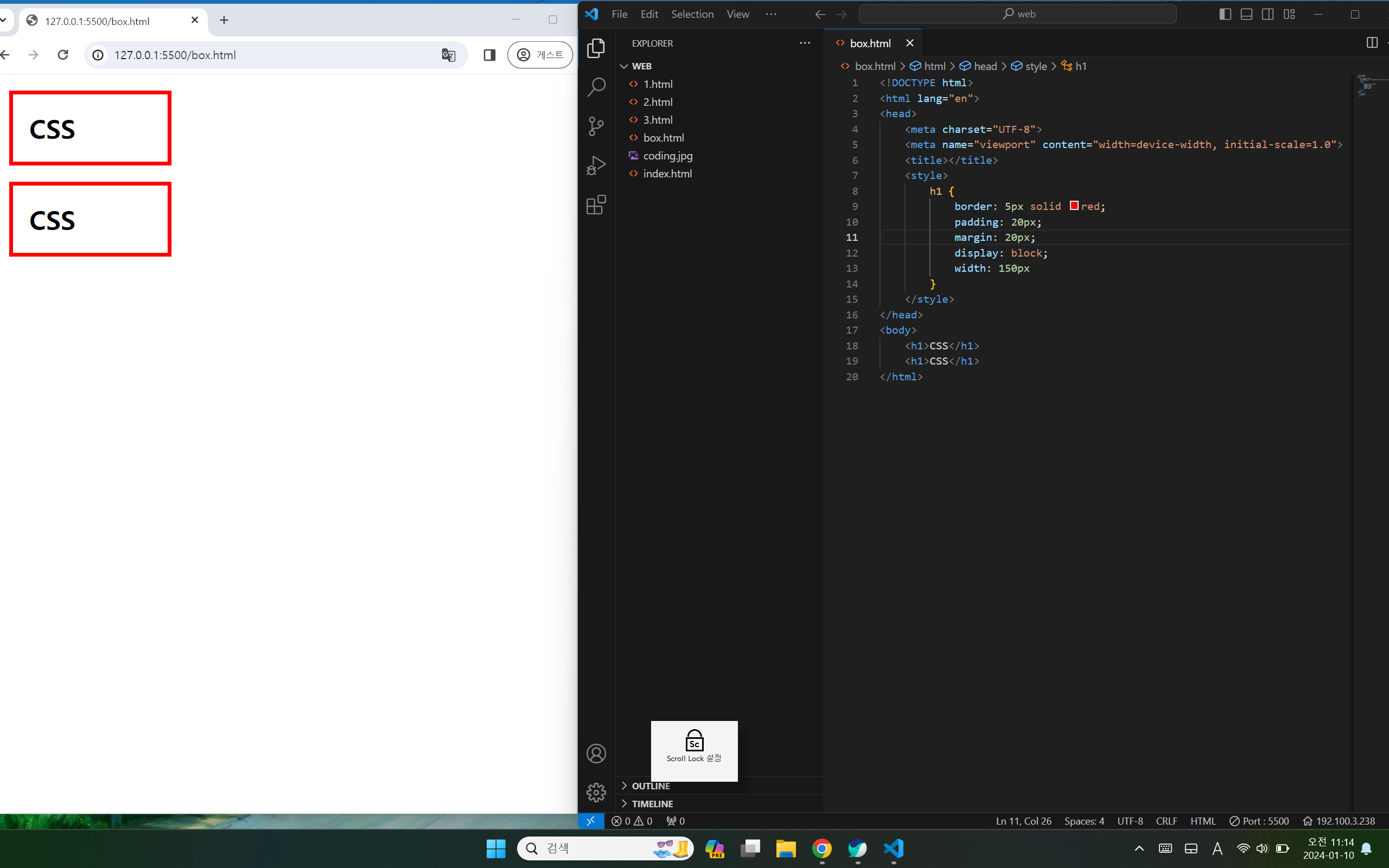1389x868 pixels.
Task: Click the Port : 5500 status button
Action: point(1259,821)
